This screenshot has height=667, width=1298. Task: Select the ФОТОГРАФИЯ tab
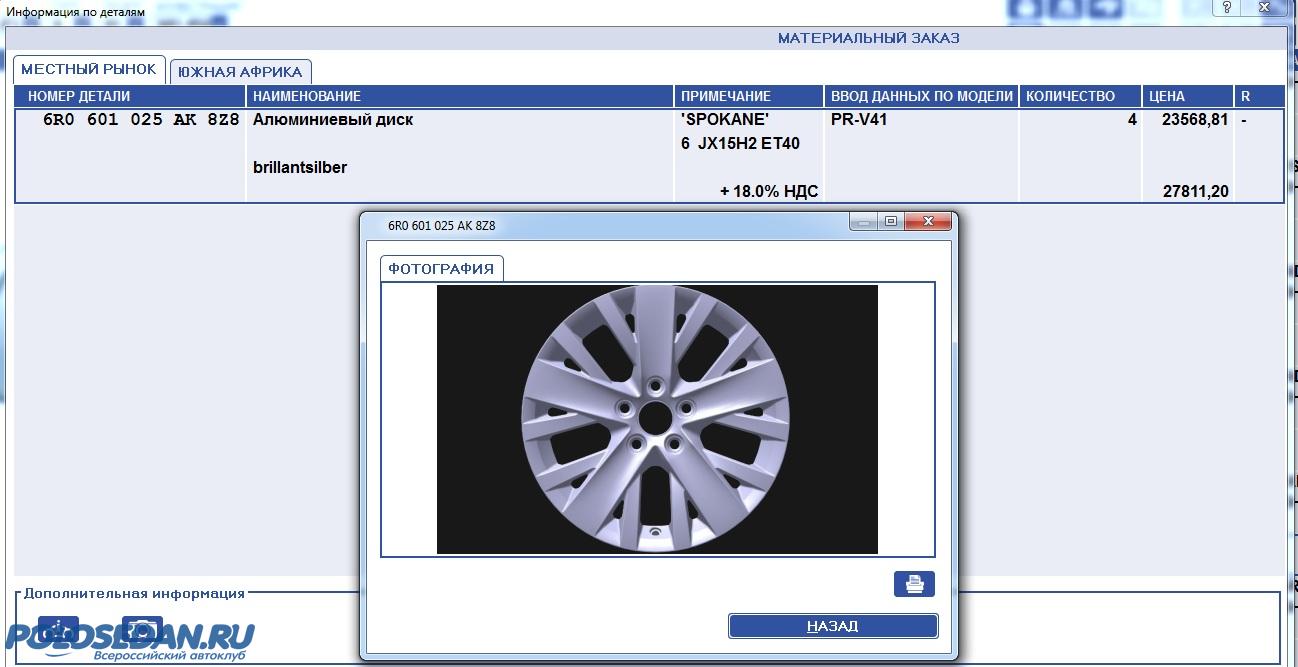(441, 268)
